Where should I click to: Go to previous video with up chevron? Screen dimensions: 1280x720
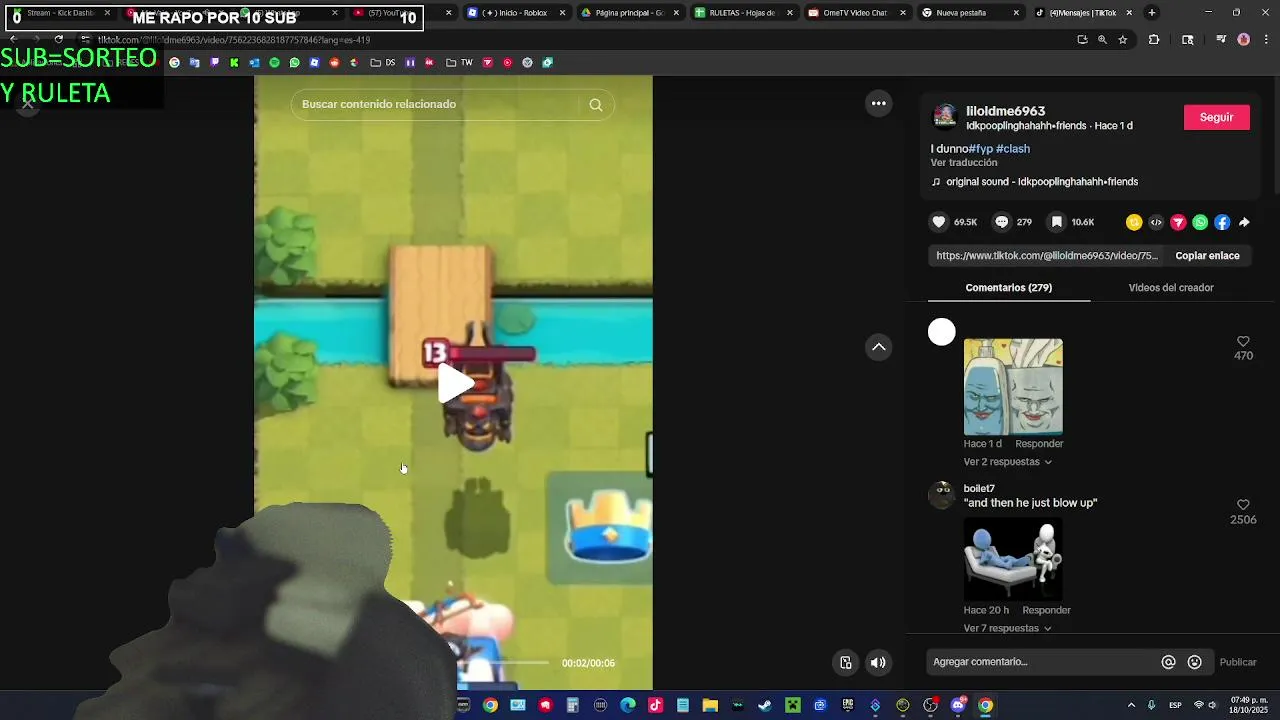[878, 347]
